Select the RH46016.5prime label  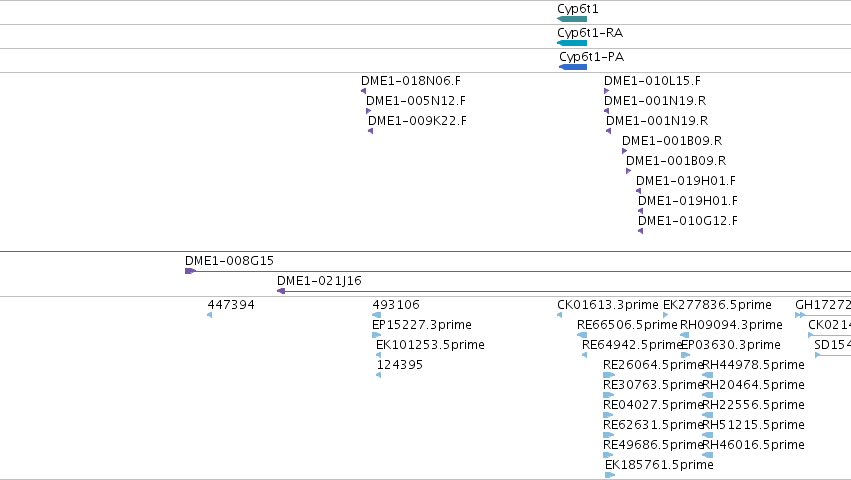[x=753, y=446]
